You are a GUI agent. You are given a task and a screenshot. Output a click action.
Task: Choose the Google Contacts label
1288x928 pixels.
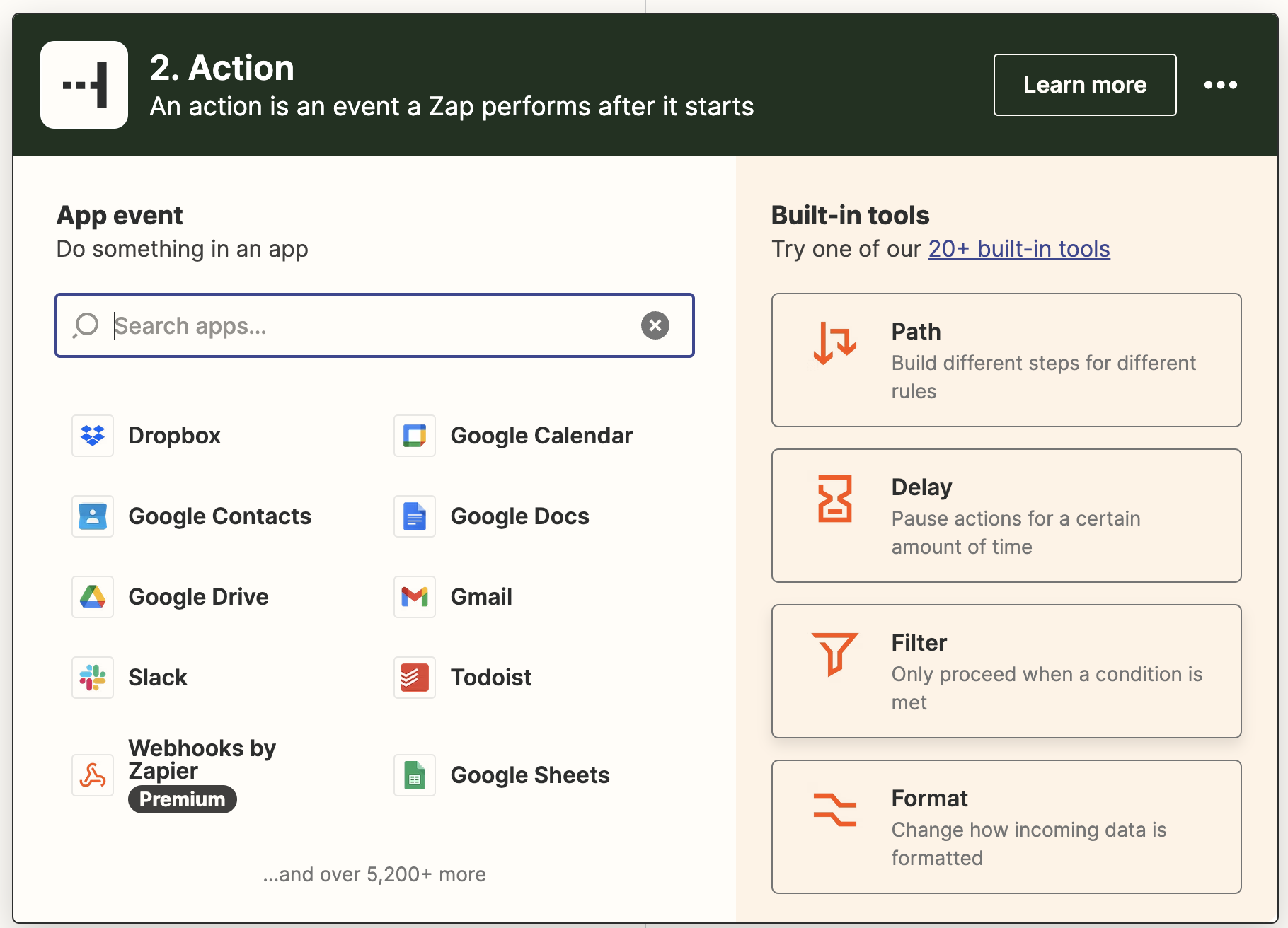point(220,516)
